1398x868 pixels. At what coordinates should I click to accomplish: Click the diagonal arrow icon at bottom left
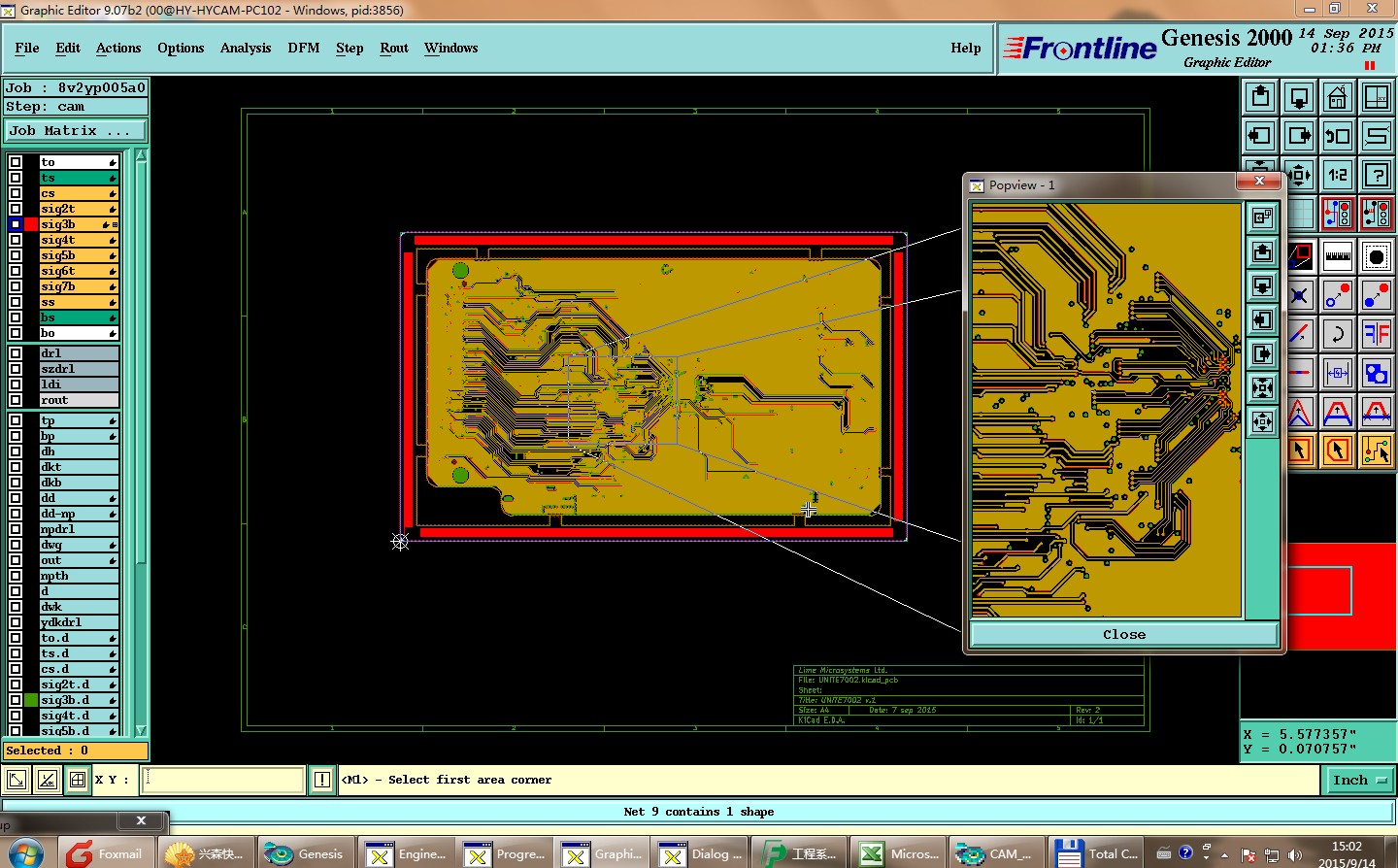17,780
